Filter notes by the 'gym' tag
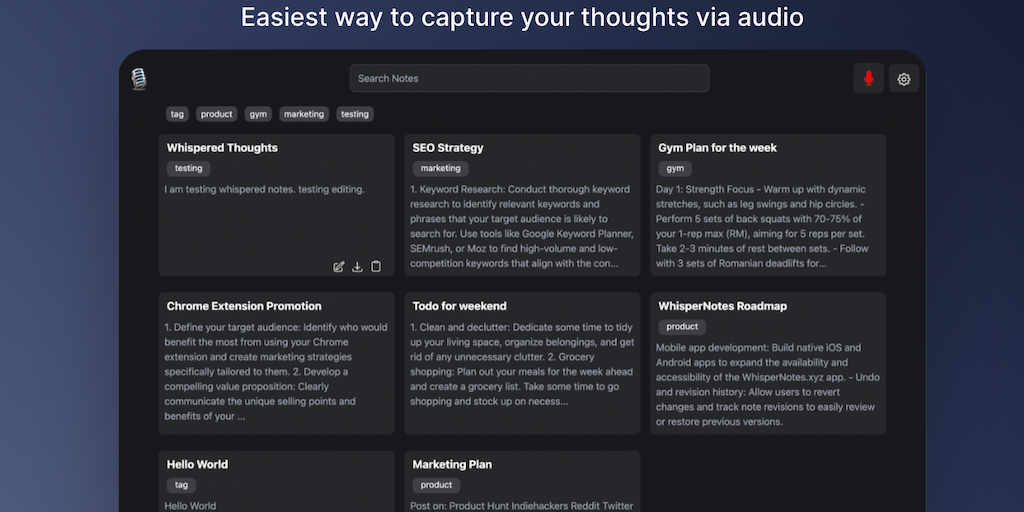The width and height of the screenshot is (1024, 512). click(x=259, y=114)
